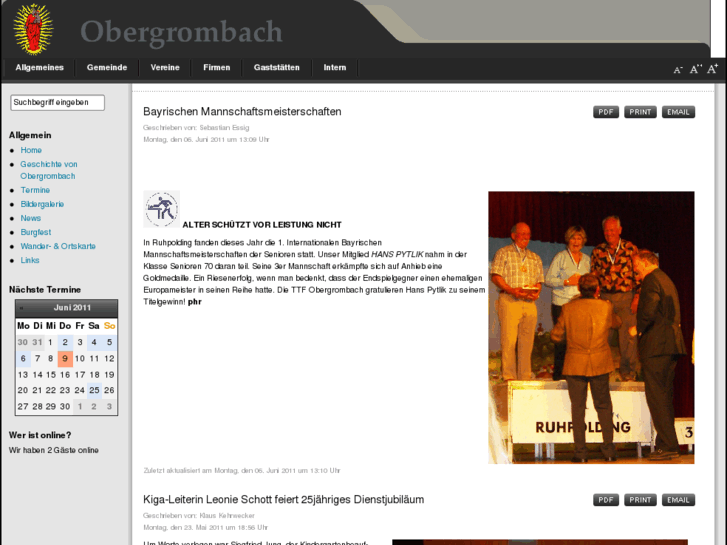The image size is (727, 545).
Task: Click 'Geschrieben von: Sebastian Essig' text
Action: pyautogui.click(x=196, y=128)
